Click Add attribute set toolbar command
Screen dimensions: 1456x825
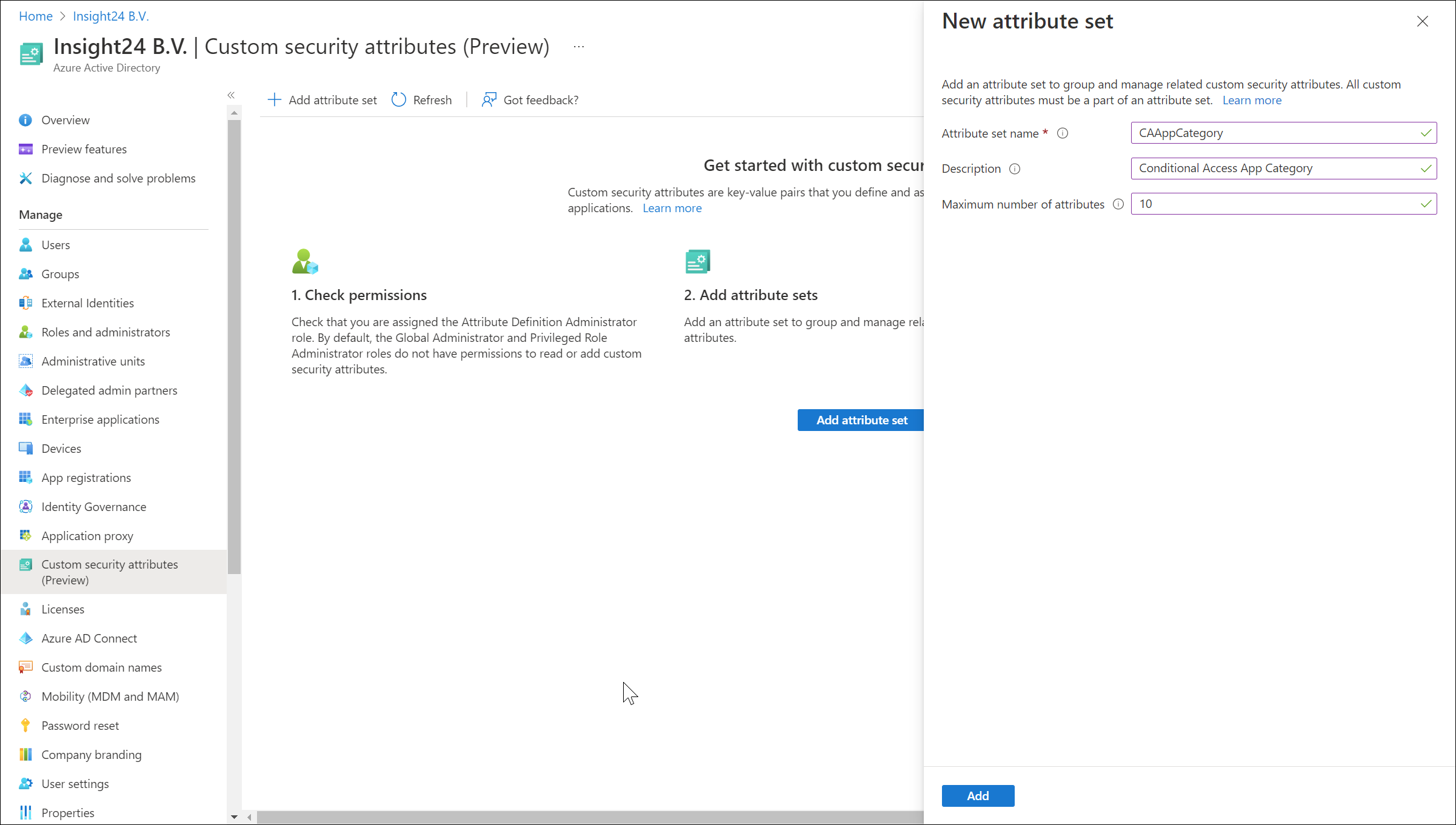pos(322,100)
